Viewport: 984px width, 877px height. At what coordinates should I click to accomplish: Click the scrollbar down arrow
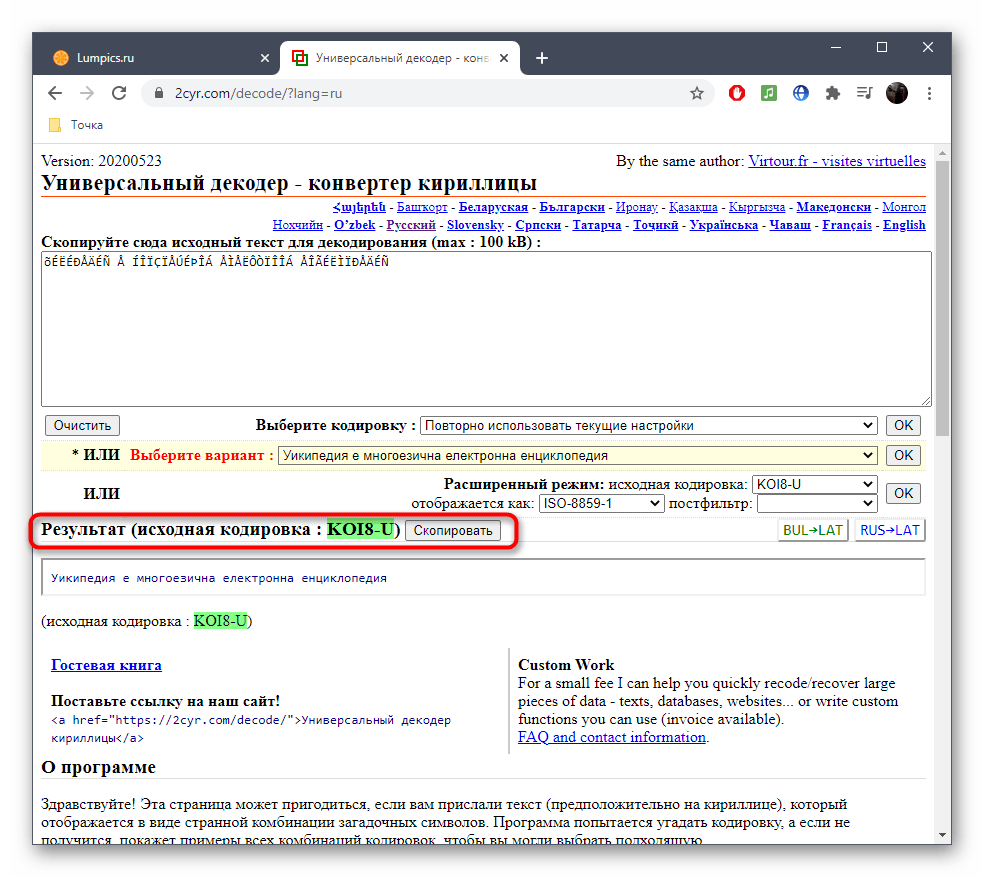(942, 836)
